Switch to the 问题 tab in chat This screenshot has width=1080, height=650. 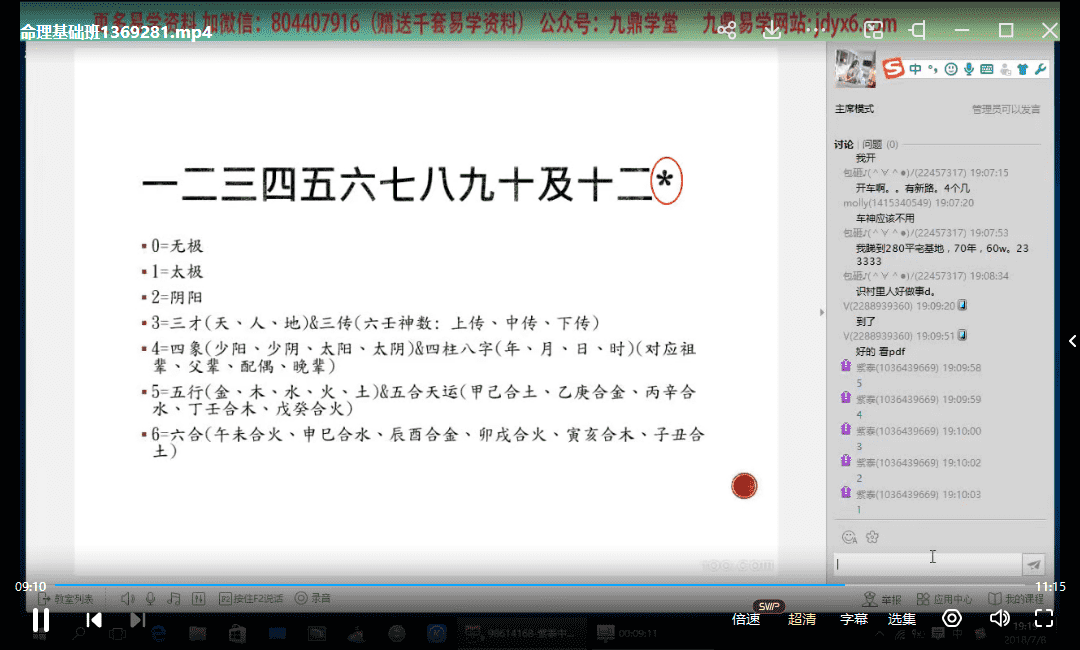coord(879,144)
